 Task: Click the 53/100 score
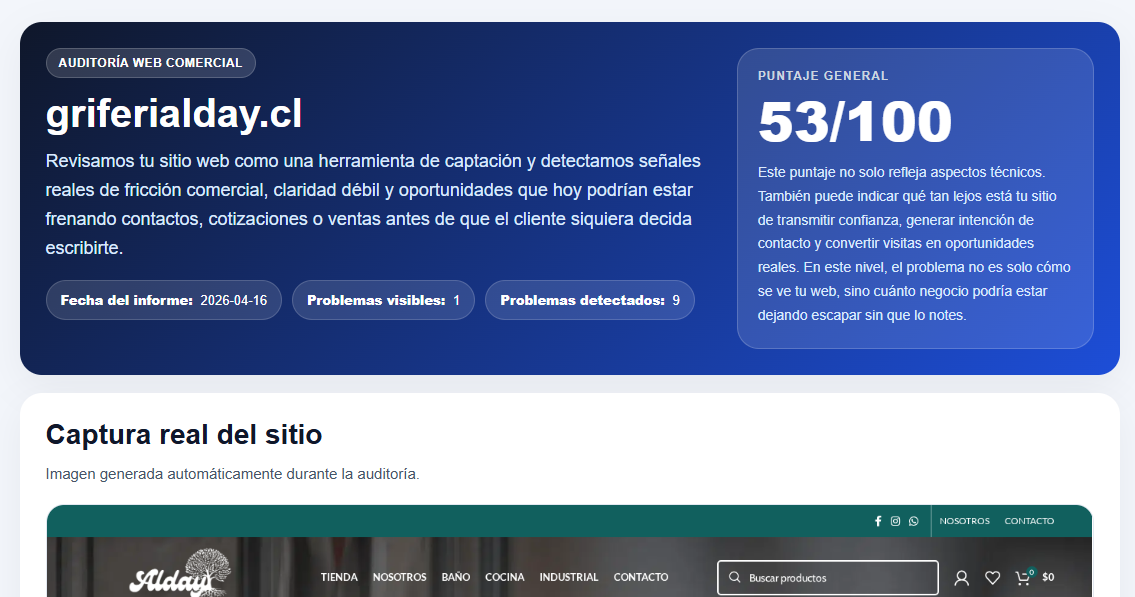coord(855,122)
